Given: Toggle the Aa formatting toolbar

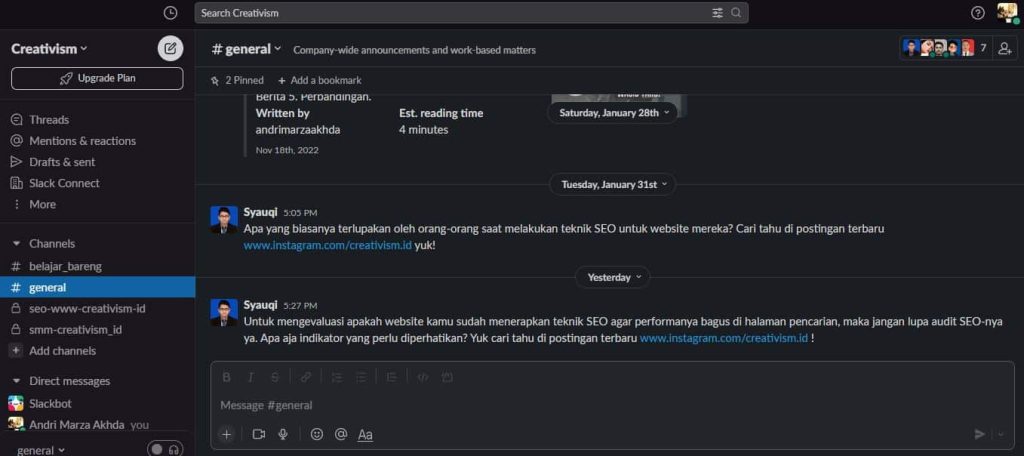Looking at the screenshot, I should pos(365,434).
